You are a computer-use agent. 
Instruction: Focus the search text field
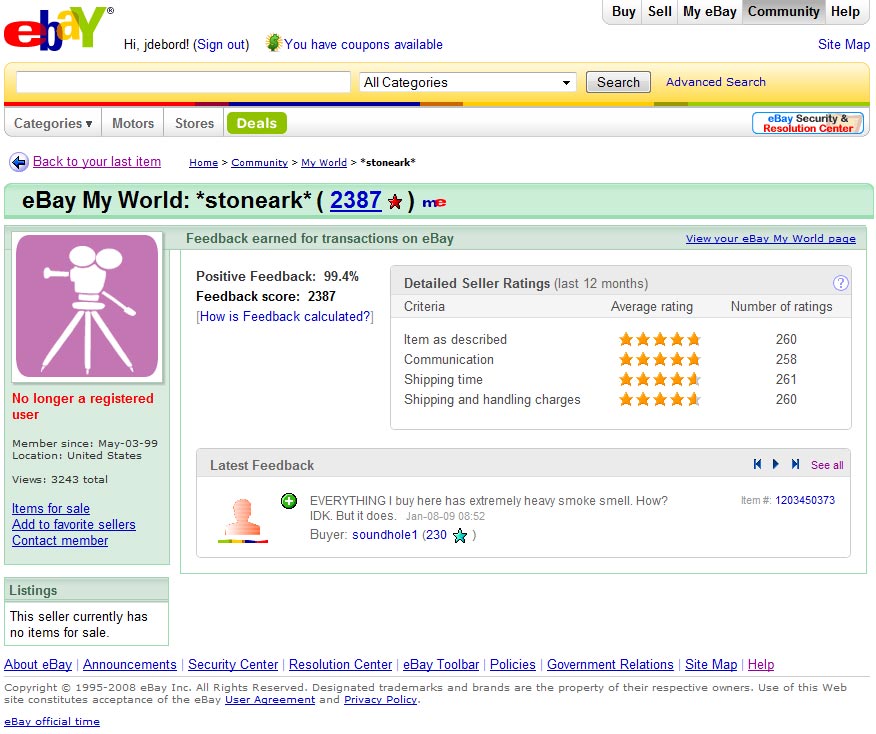point(183,82)
